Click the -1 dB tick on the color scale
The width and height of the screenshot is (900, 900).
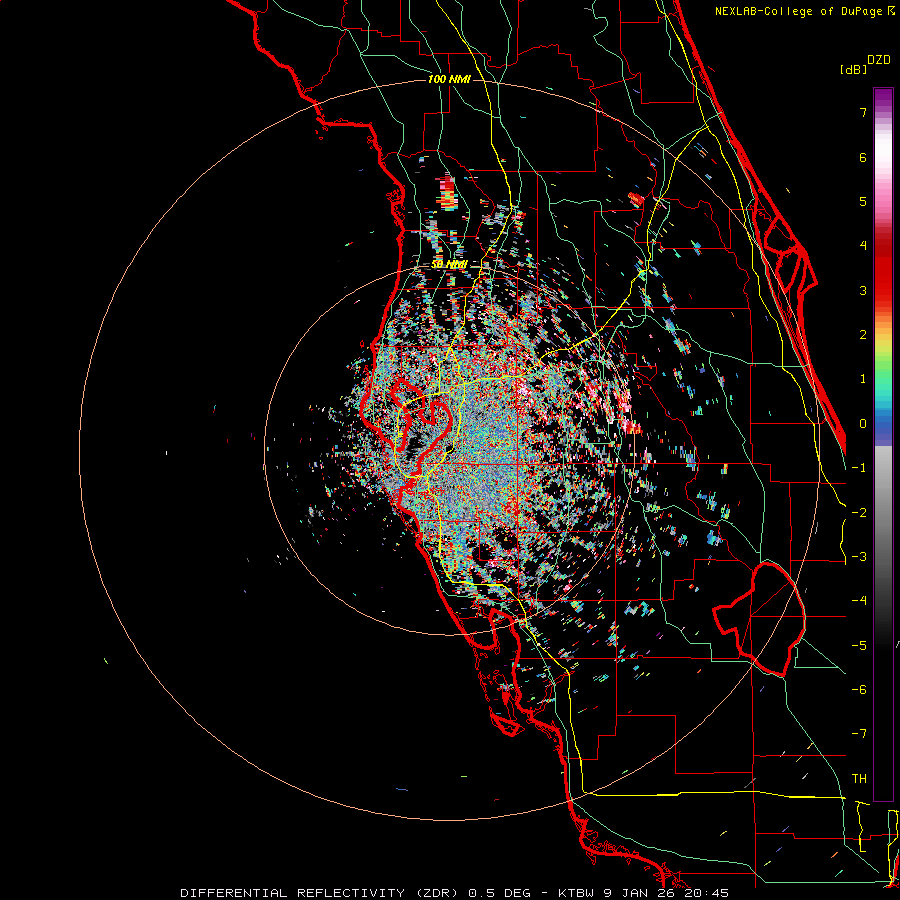859,468
